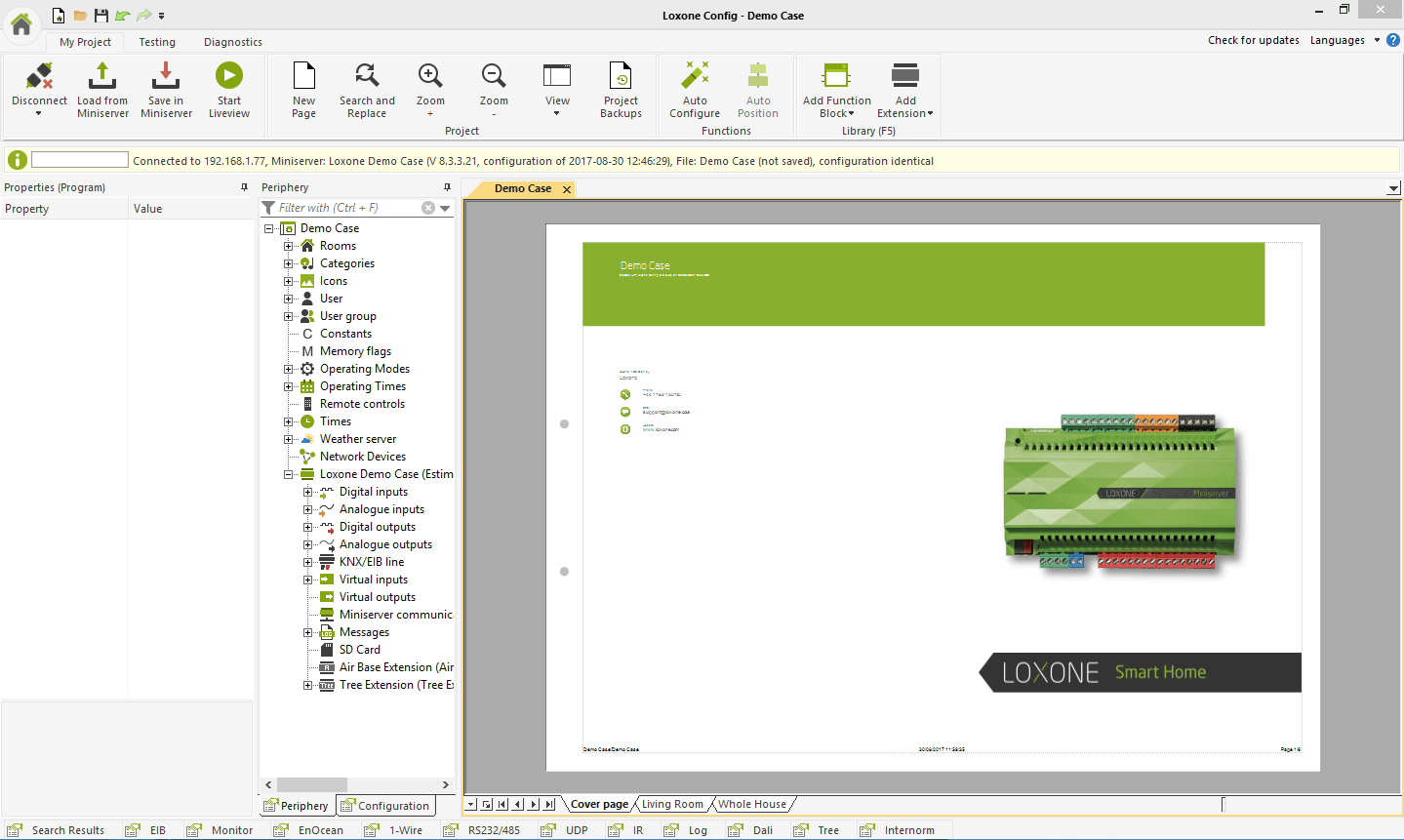Click the Disconnect plug icon

[39, 76]
